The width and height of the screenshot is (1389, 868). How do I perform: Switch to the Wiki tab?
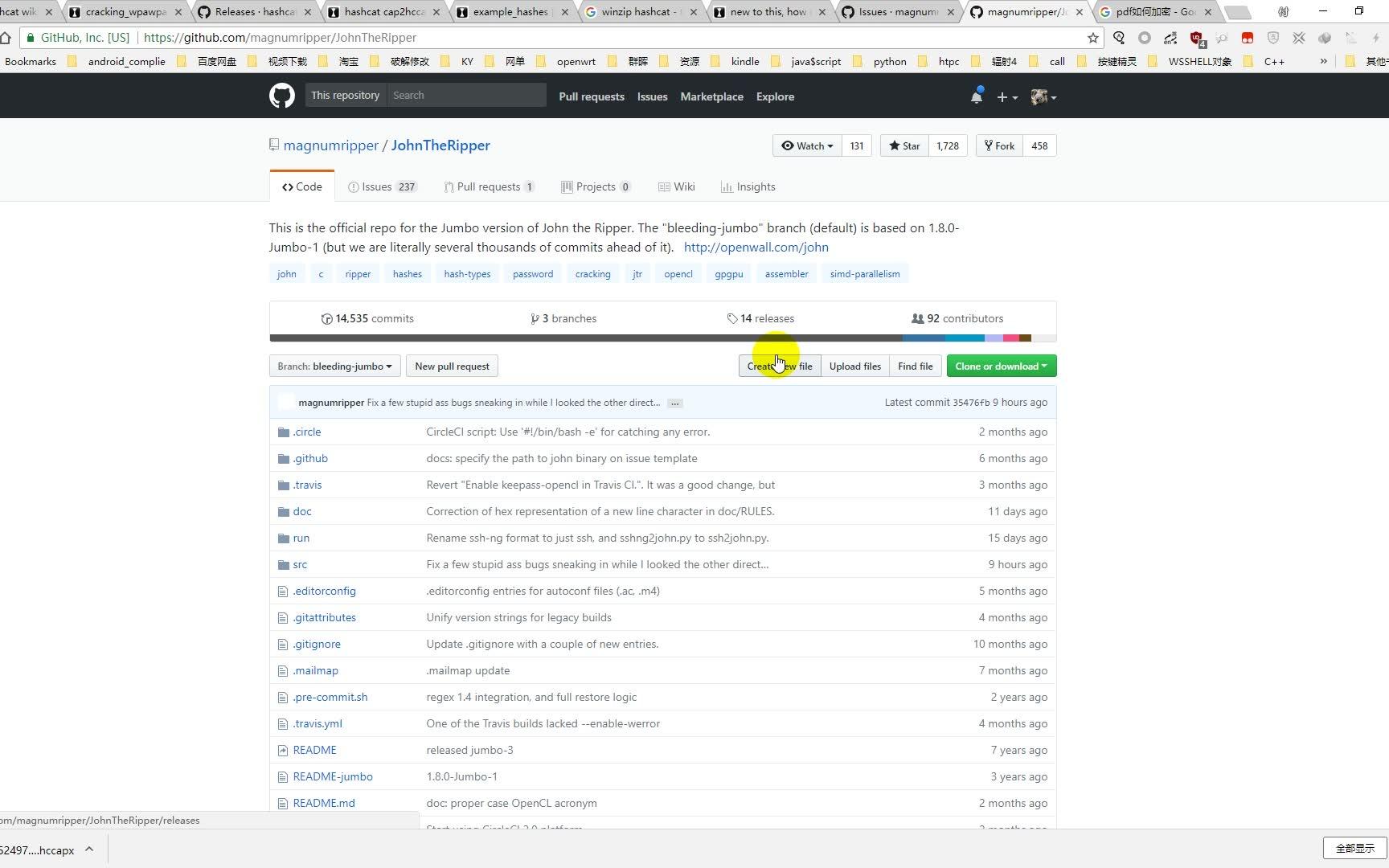(676, 186)
